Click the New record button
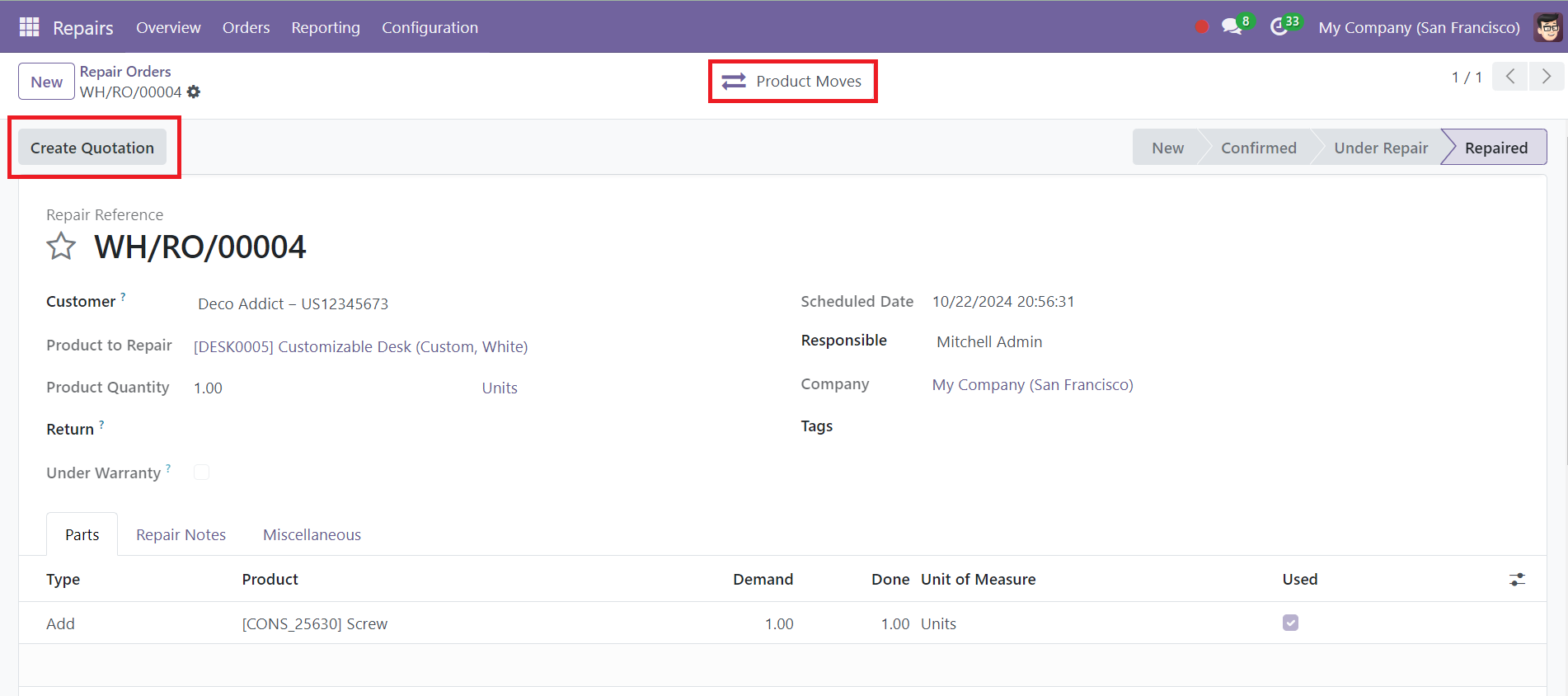Screen dimensions: 1568x696 [46, 82]
